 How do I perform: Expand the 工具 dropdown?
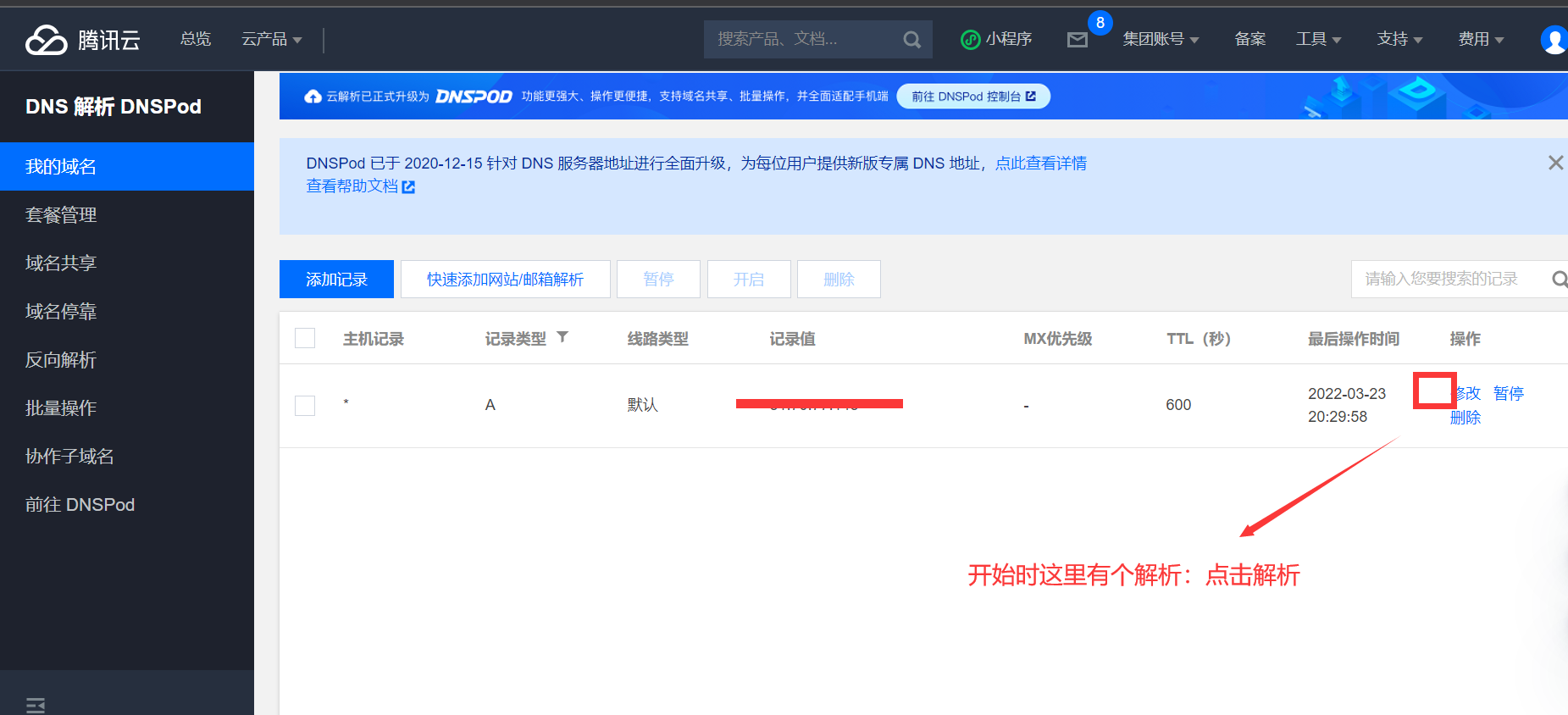1318,39
